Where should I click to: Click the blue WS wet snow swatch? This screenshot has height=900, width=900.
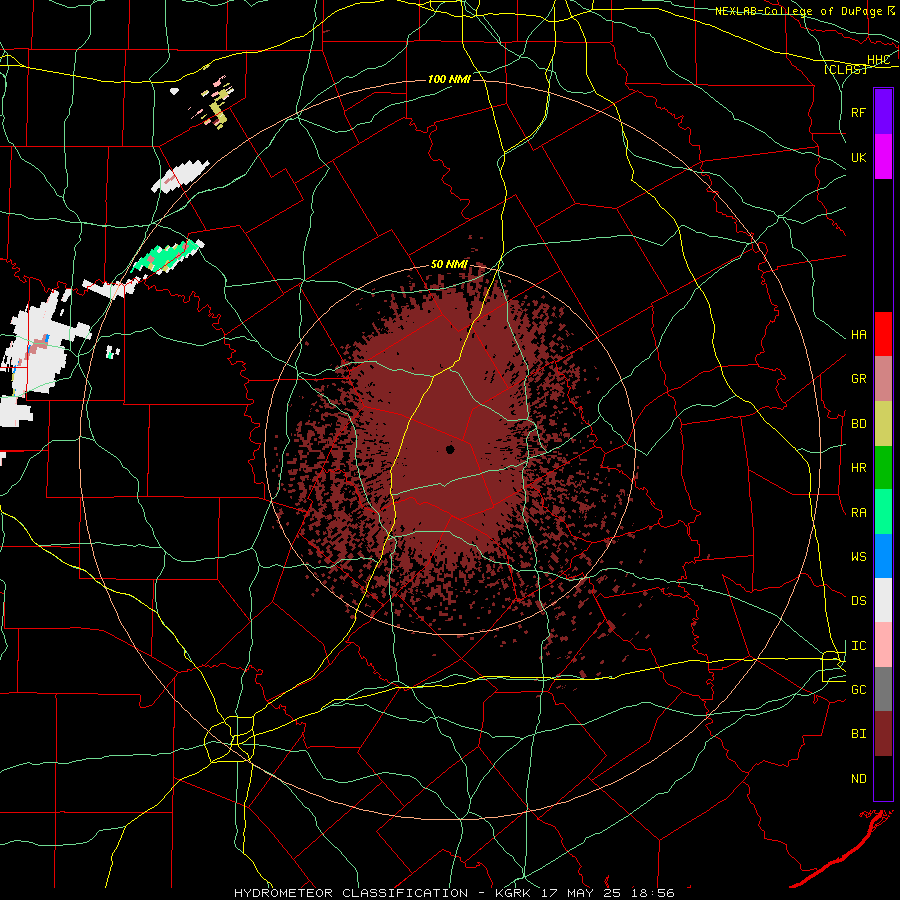(x=883, y=556)
